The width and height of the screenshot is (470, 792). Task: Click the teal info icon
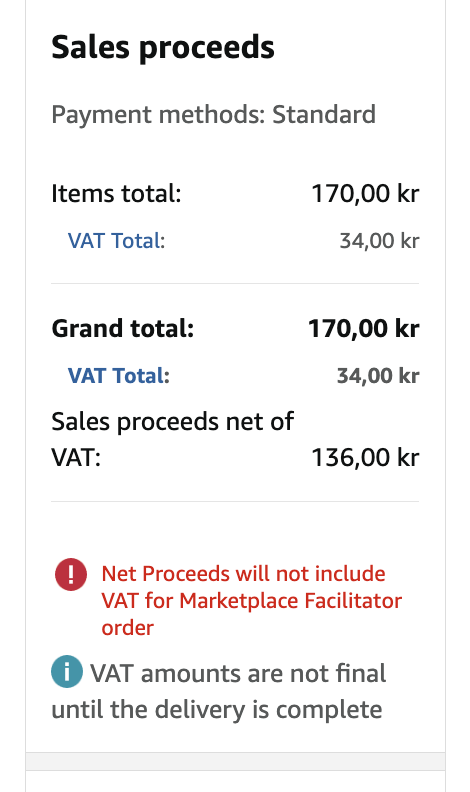[x=67, y=671]
